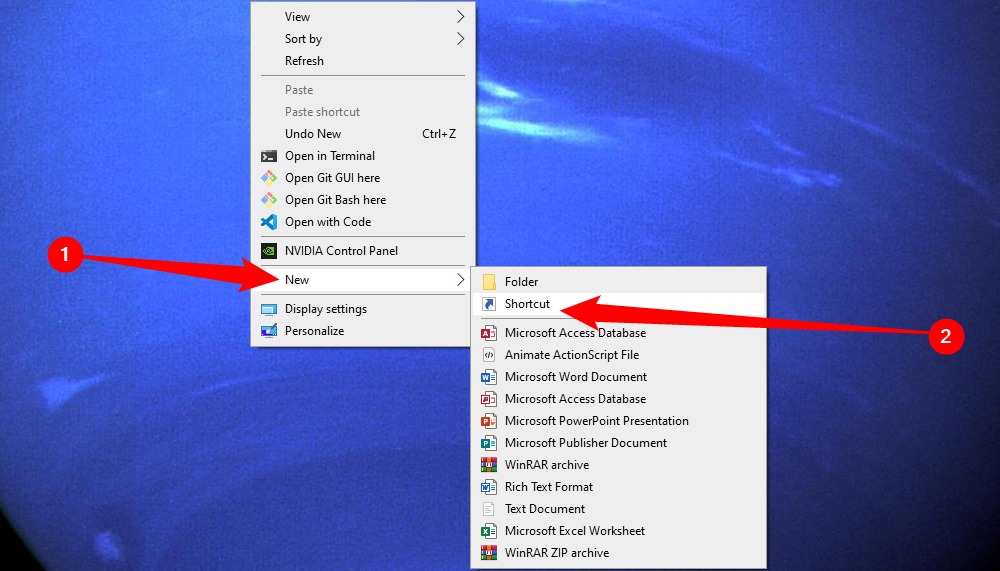Expand the Sort by submenu arrow
This screenshot has width=1000, height=571.
(x=460, y=39)
